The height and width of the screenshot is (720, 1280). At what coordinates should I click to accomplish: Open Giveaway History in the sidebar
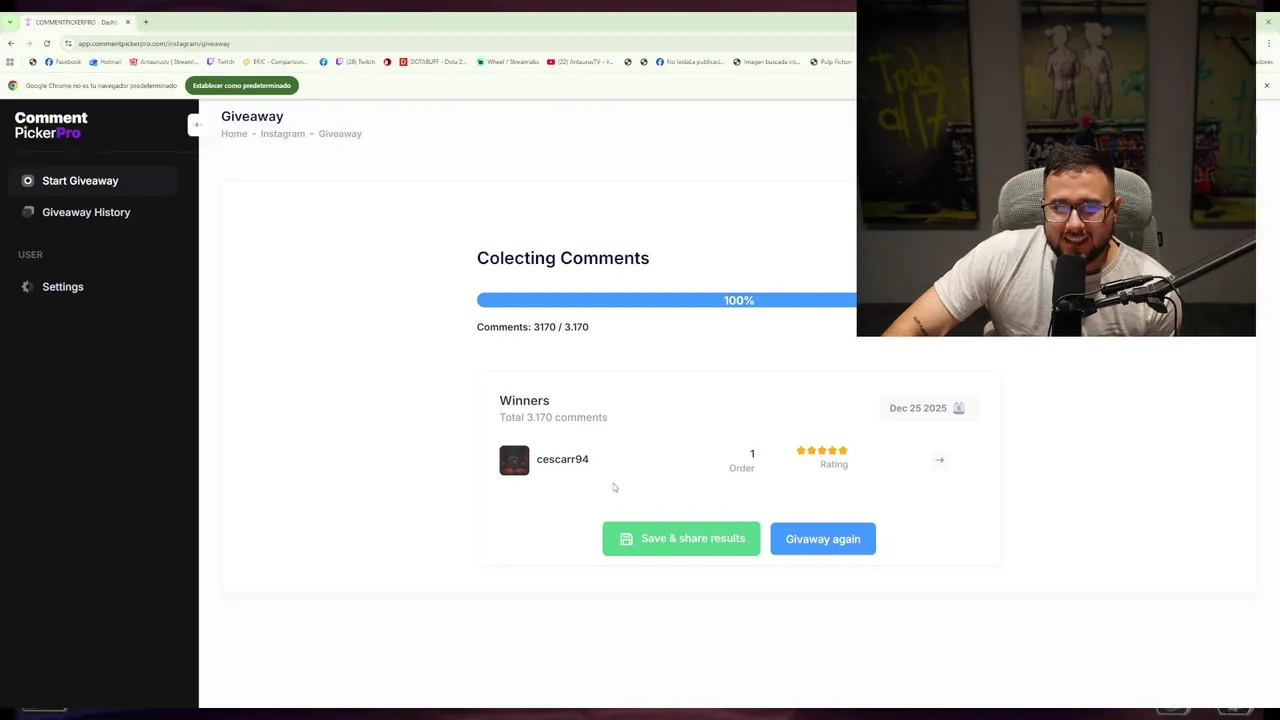click(86, 212)
